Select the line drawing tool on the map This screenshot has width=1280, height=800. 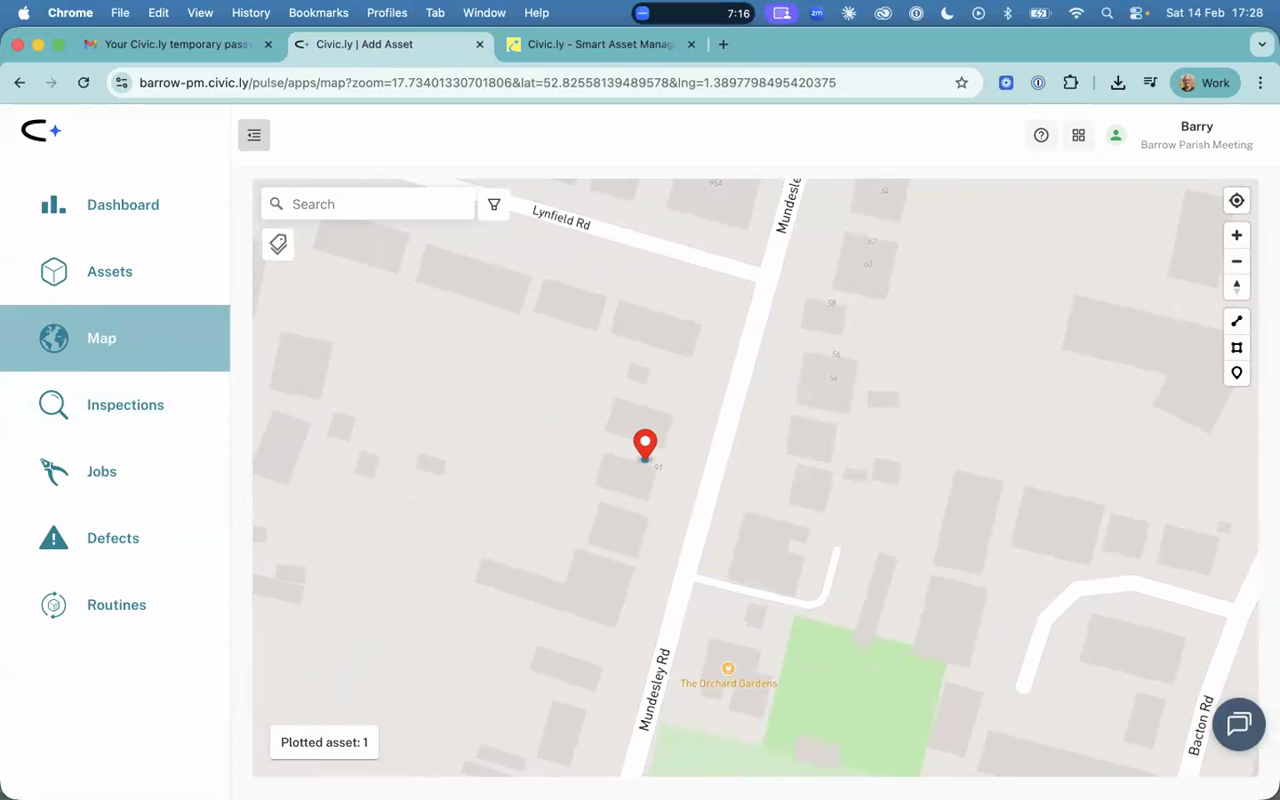tap(1237, 320)
